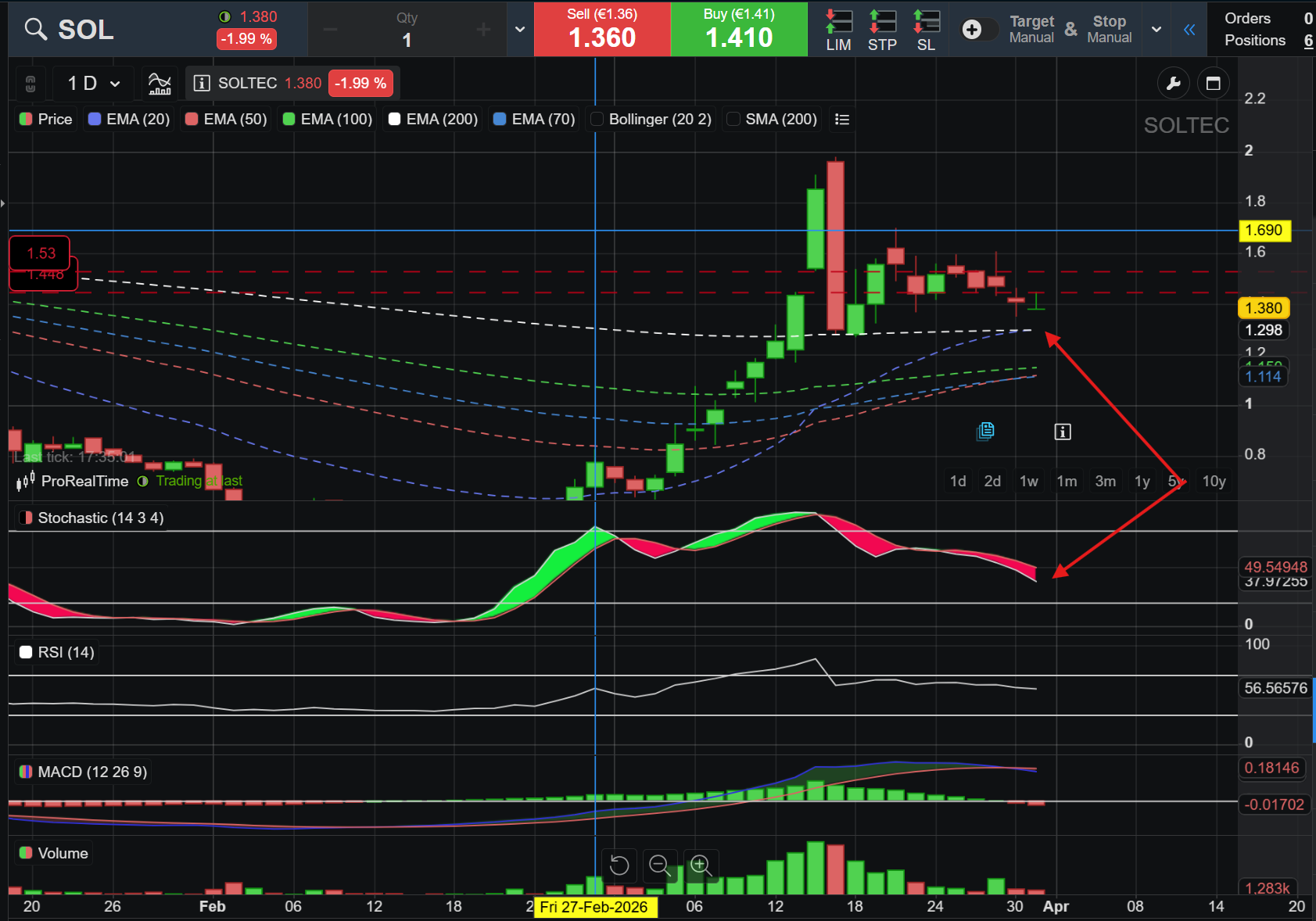The height and width of the screenshot is (921, 1316).
Task: Toggle EMA (20) visibility
Action: (129, 119)
